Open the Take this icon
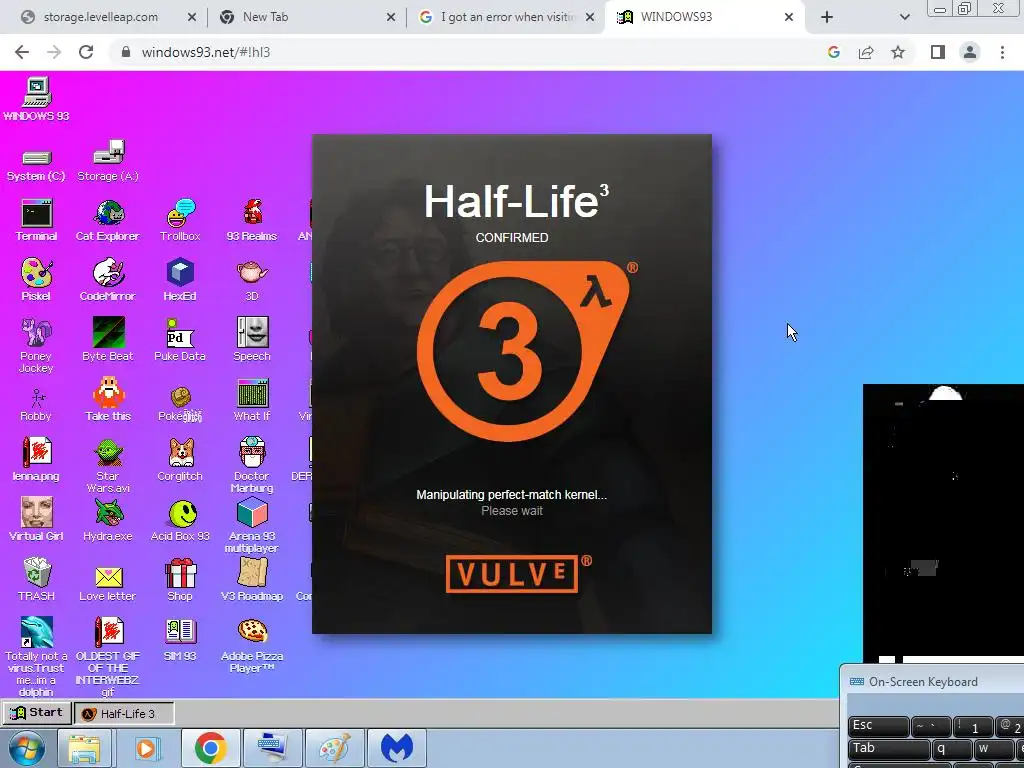This screenshot has width=1024, height=768. pos(108,400)
